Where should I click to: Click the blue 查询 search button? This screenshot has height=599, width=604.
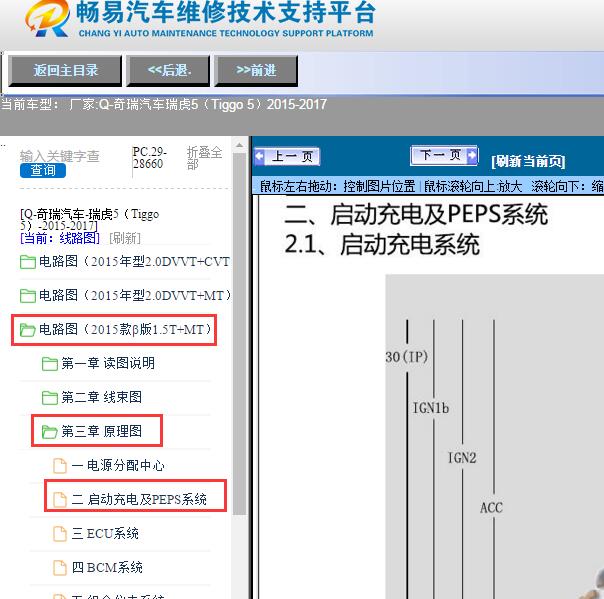(x=43, y=170)
